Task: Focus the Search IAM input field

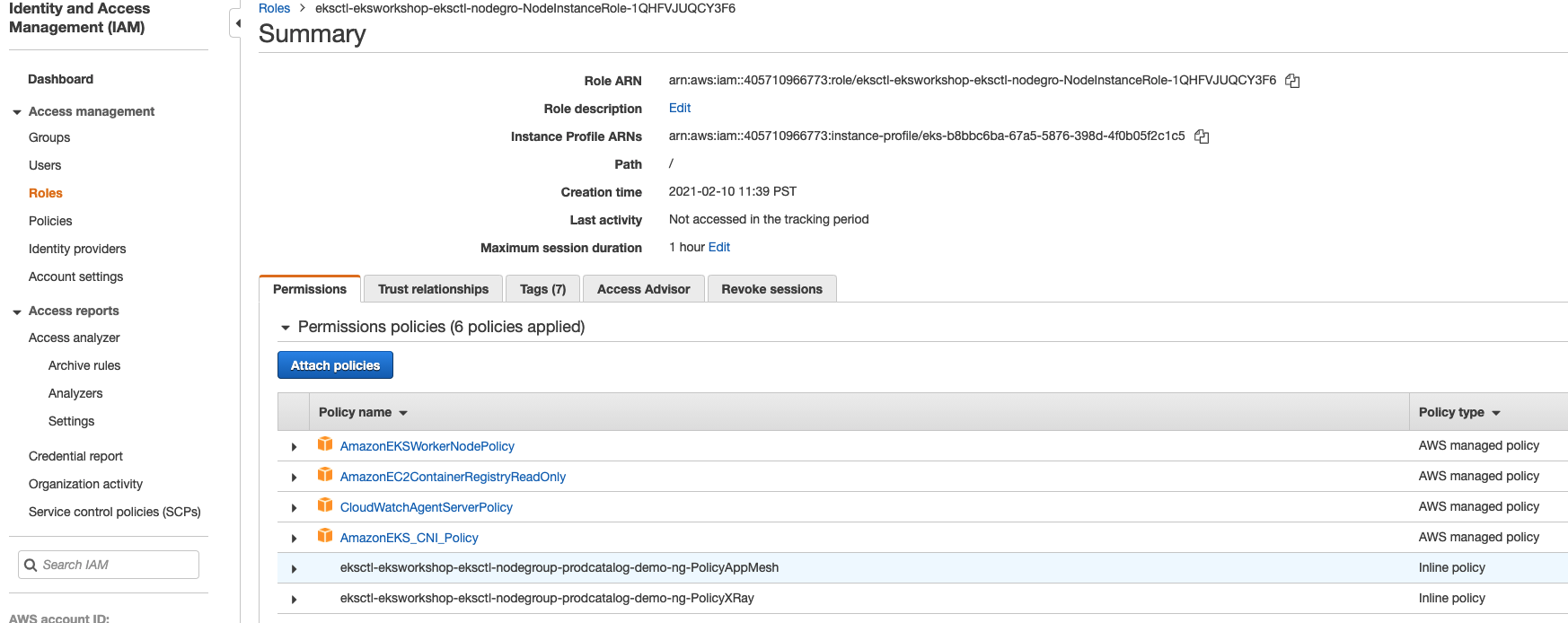Action: pyautogui.click(x=109, y=565)
